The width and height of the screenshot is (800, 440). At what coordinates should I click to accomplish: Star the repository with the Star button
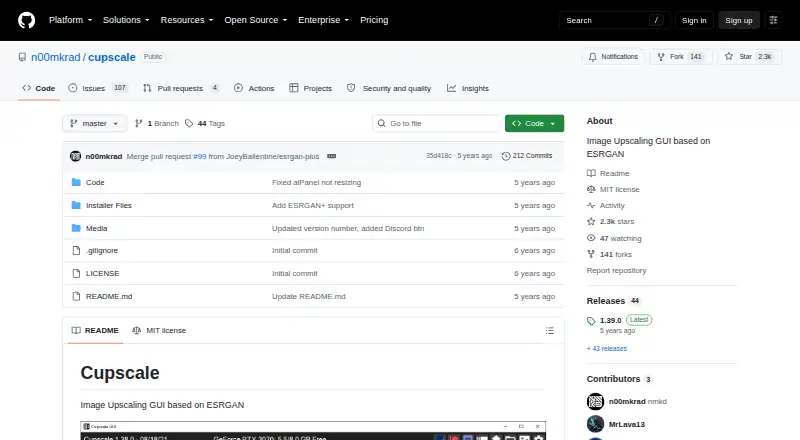coord(749,57)
